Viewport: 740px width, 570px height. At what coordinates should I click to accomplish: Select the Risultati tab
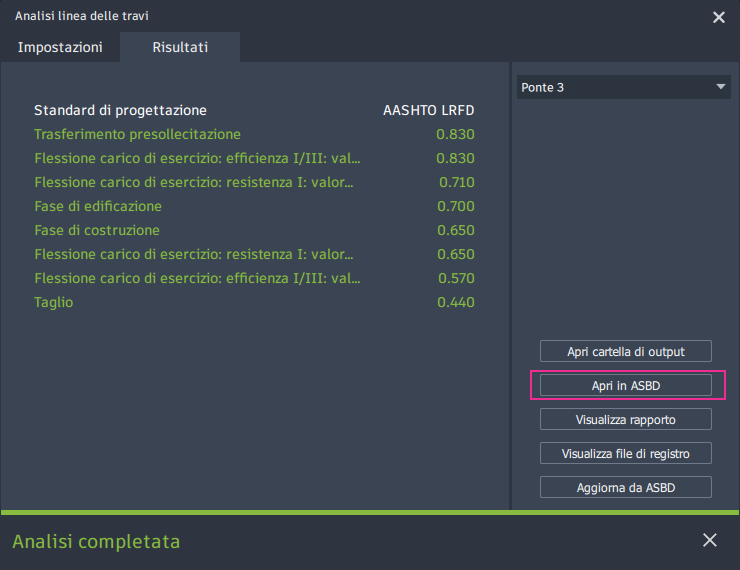180,47
